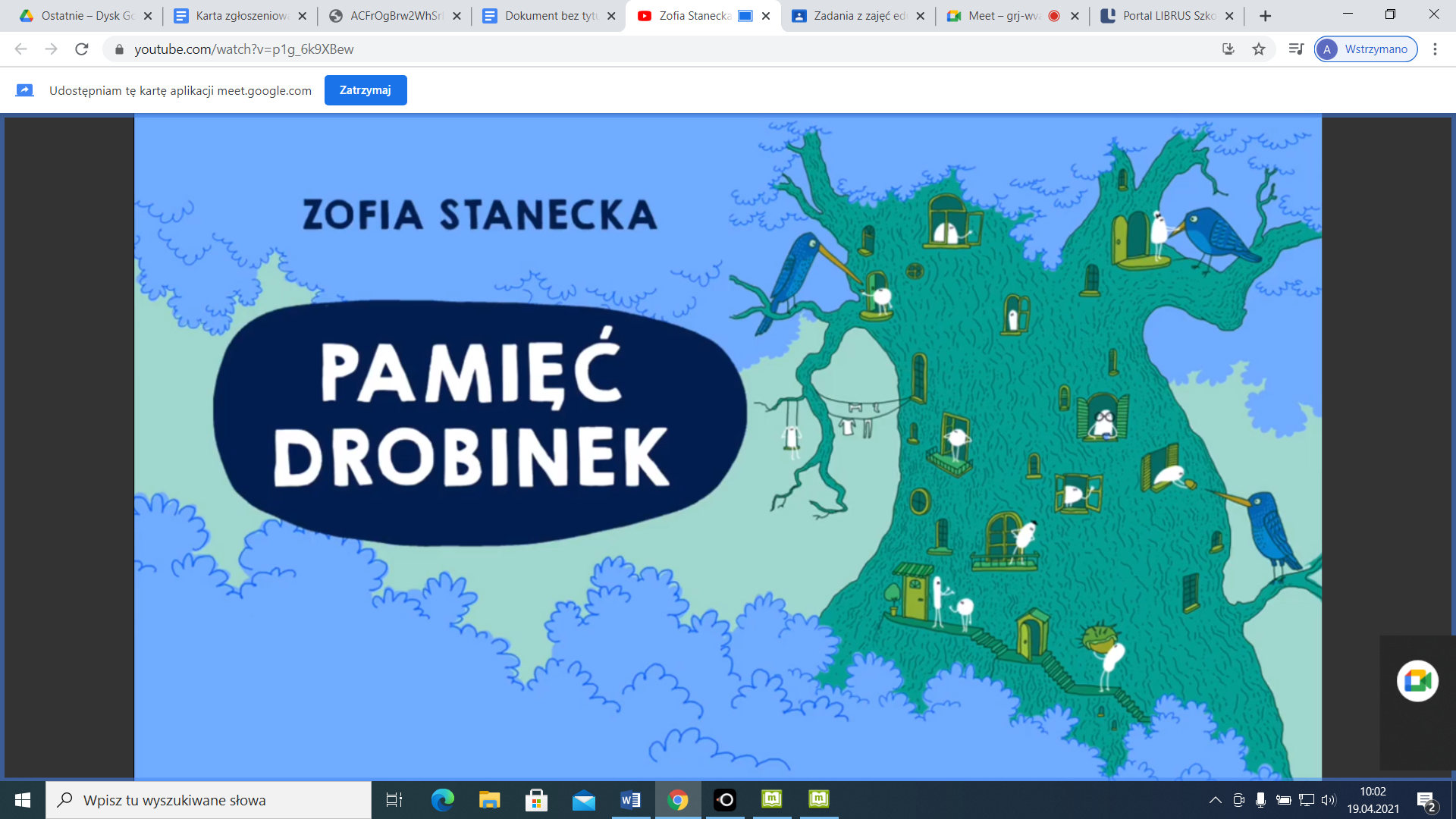Bookmark this page with the star icon

1259,49
